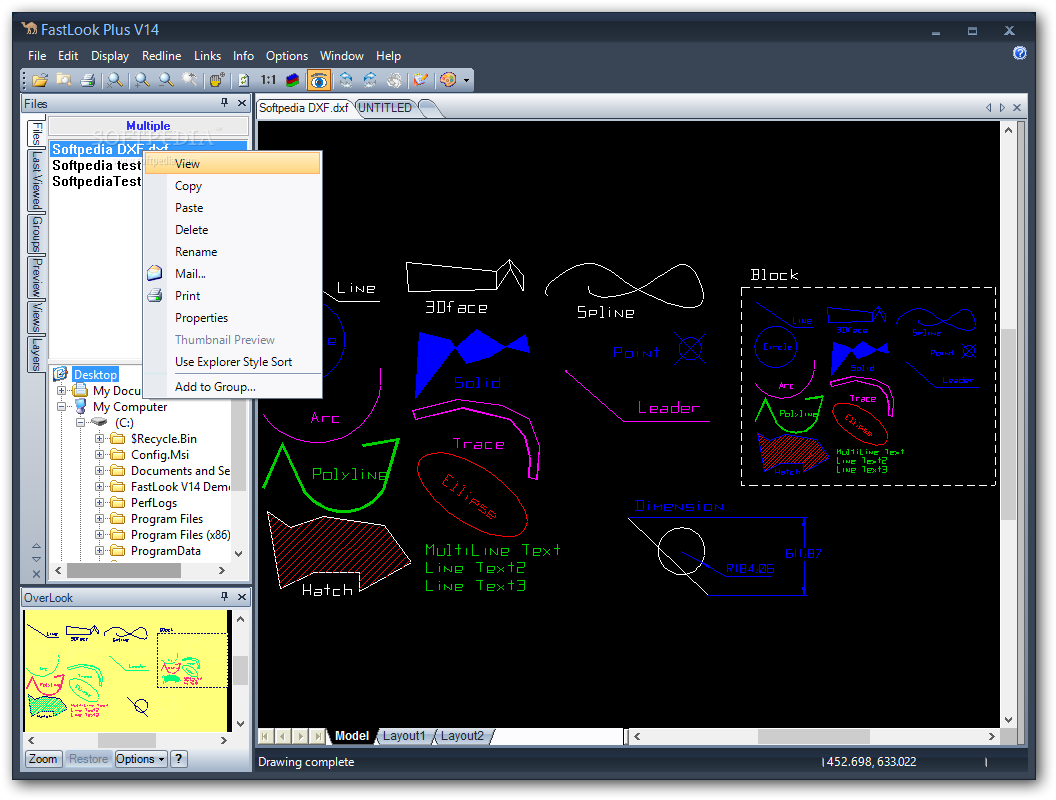Expand the My Documents tree node

(x=61, y=391)
